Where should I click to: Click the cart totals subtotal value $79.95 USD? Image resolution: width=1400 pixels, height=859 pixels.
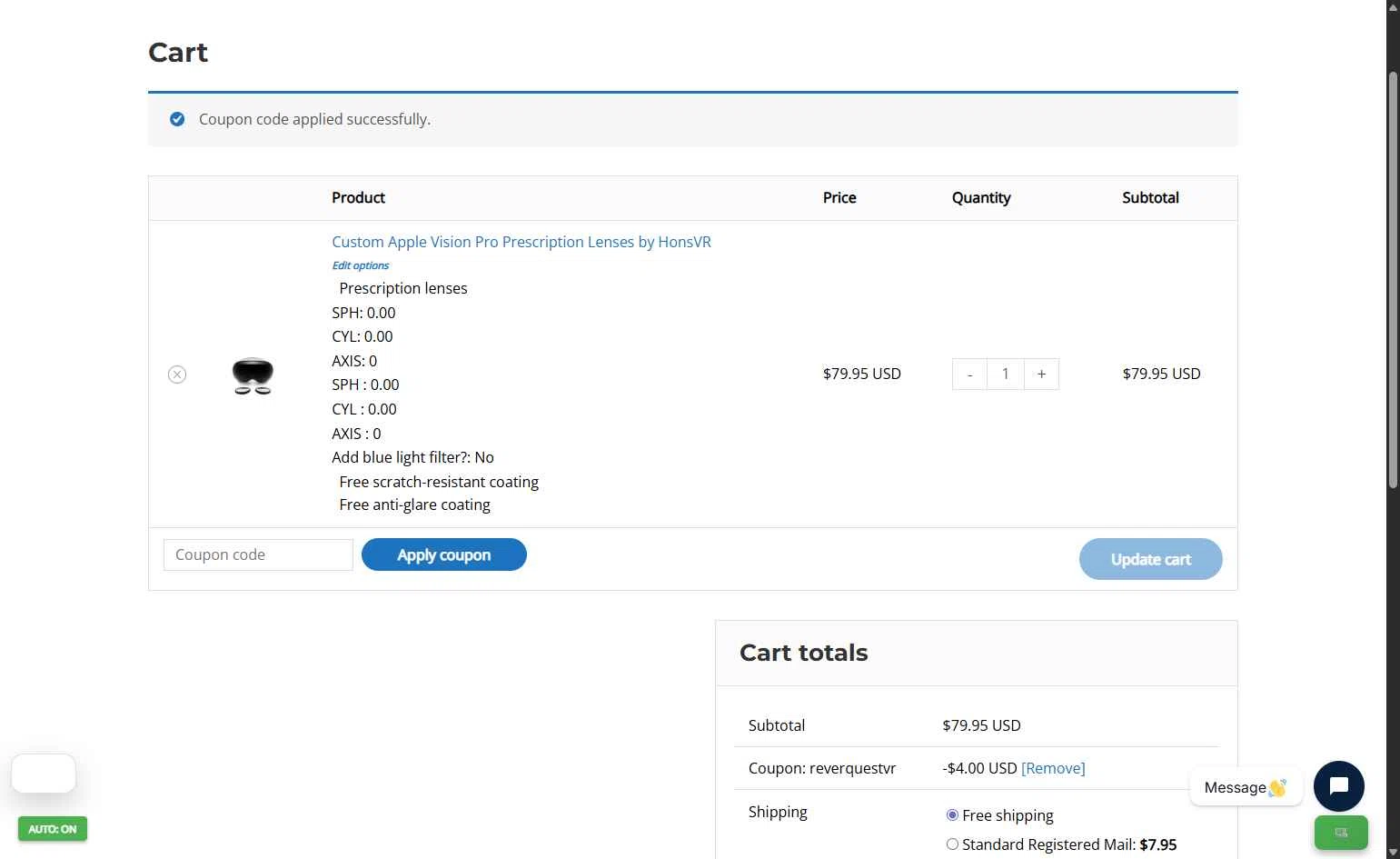[x=981, y=725]
